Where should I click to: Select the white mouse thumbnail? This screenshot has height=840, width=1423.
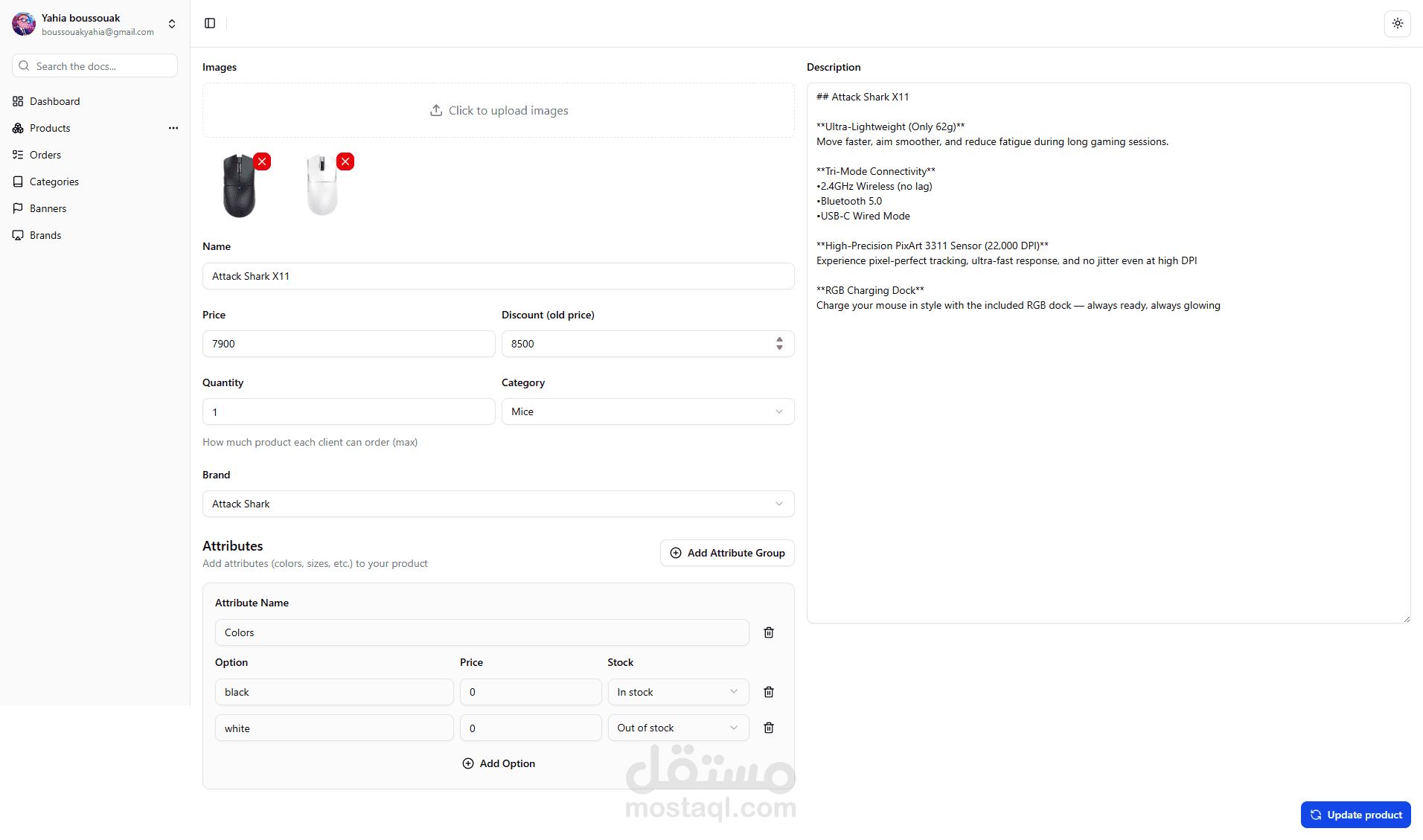[x=322, y=186]
